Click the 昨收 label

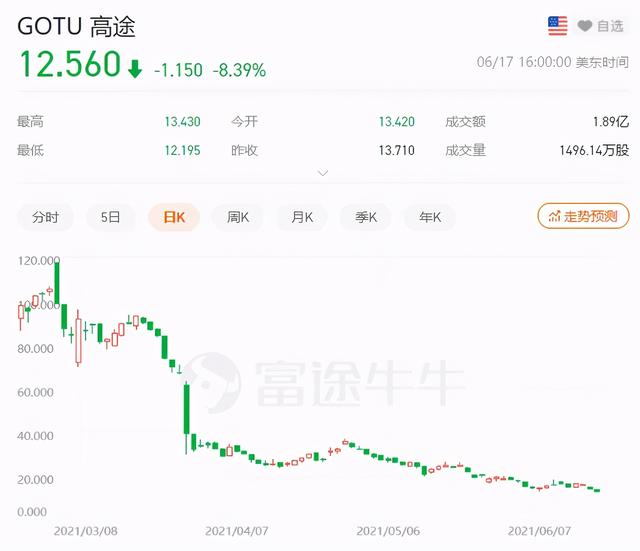[244, 151]
